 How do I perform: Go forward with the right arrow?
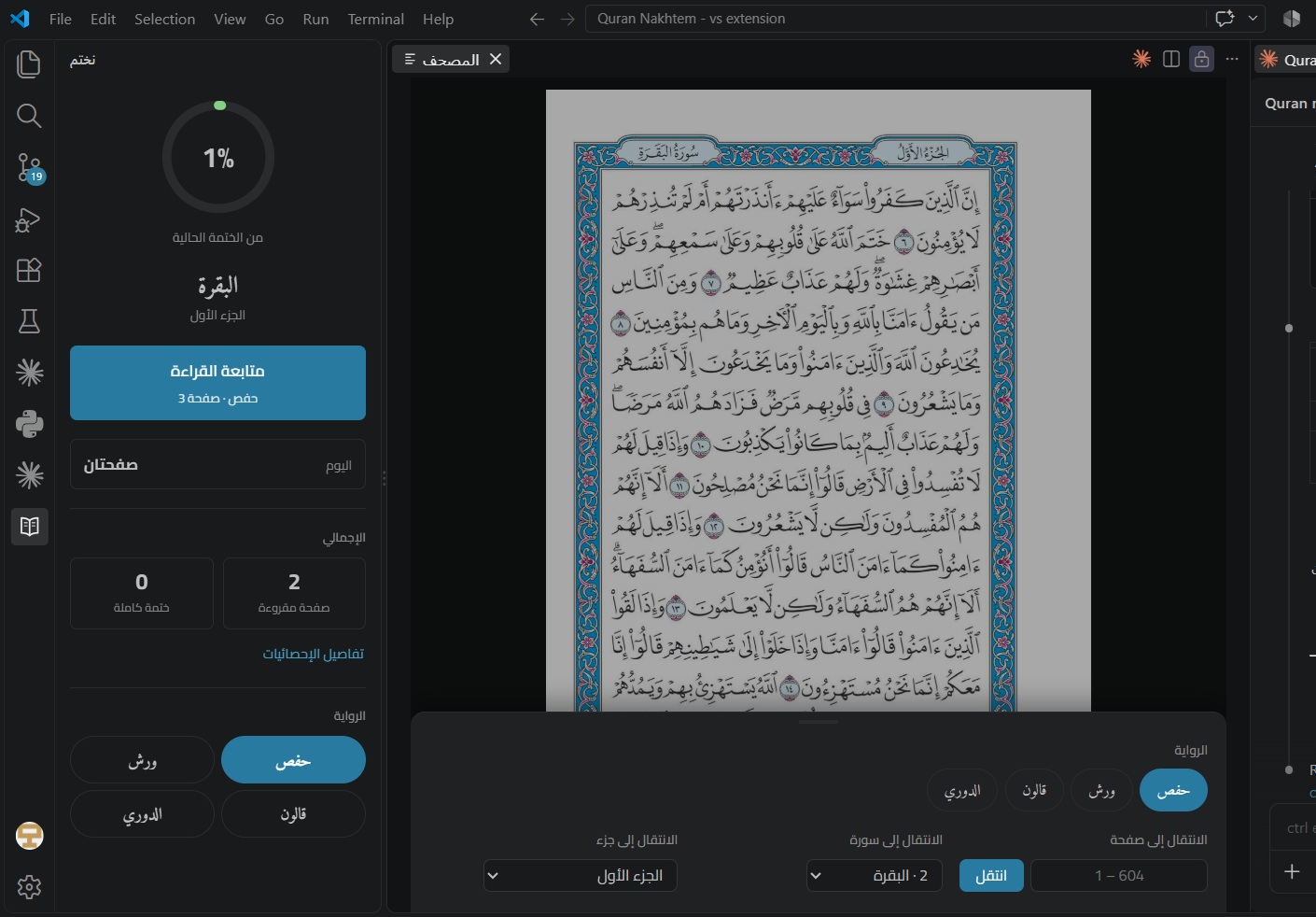[x=567, y=19]
